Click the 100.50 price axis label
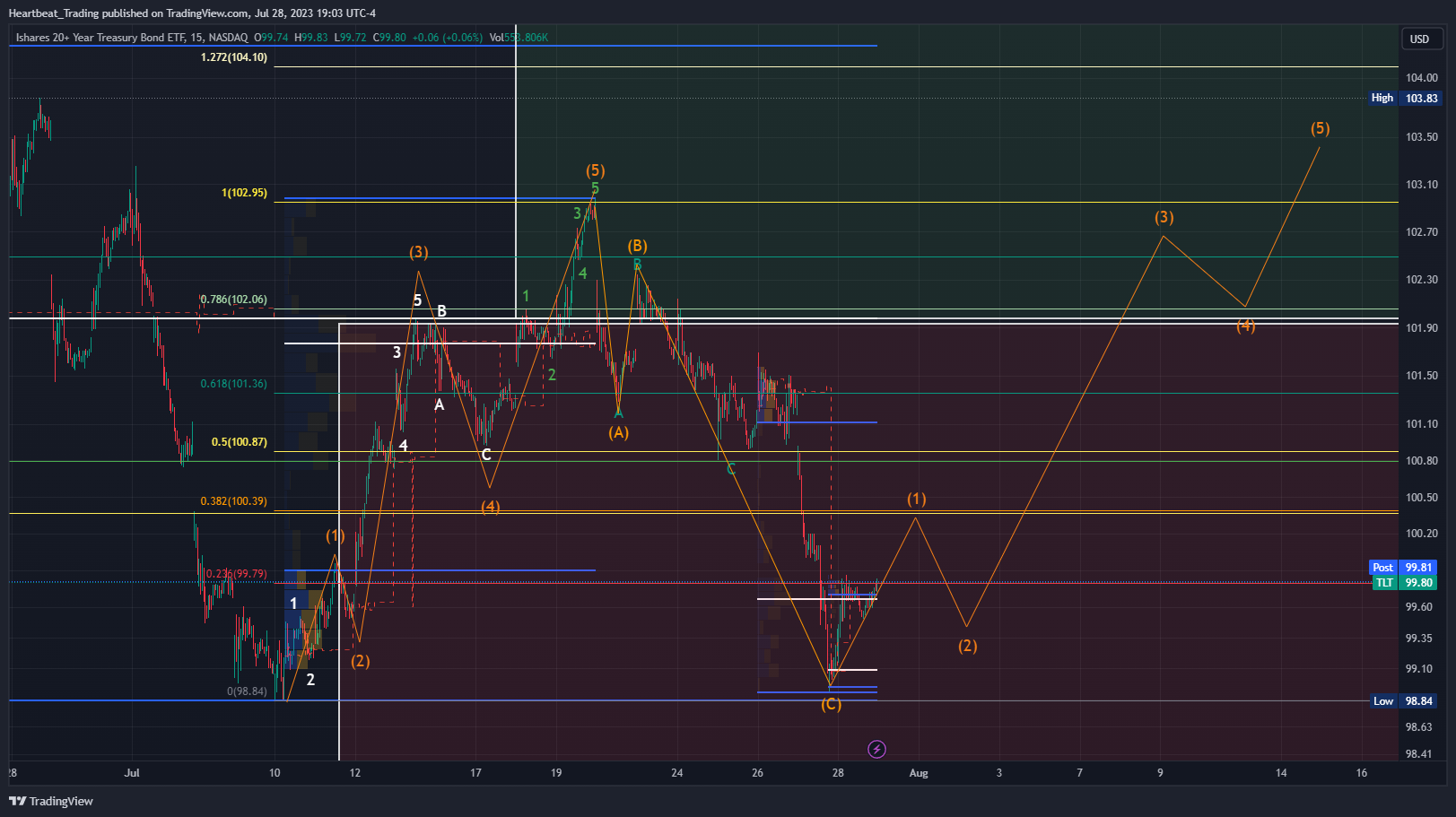This screenshot has width=1456, height=817. [x=1422, y=498]
